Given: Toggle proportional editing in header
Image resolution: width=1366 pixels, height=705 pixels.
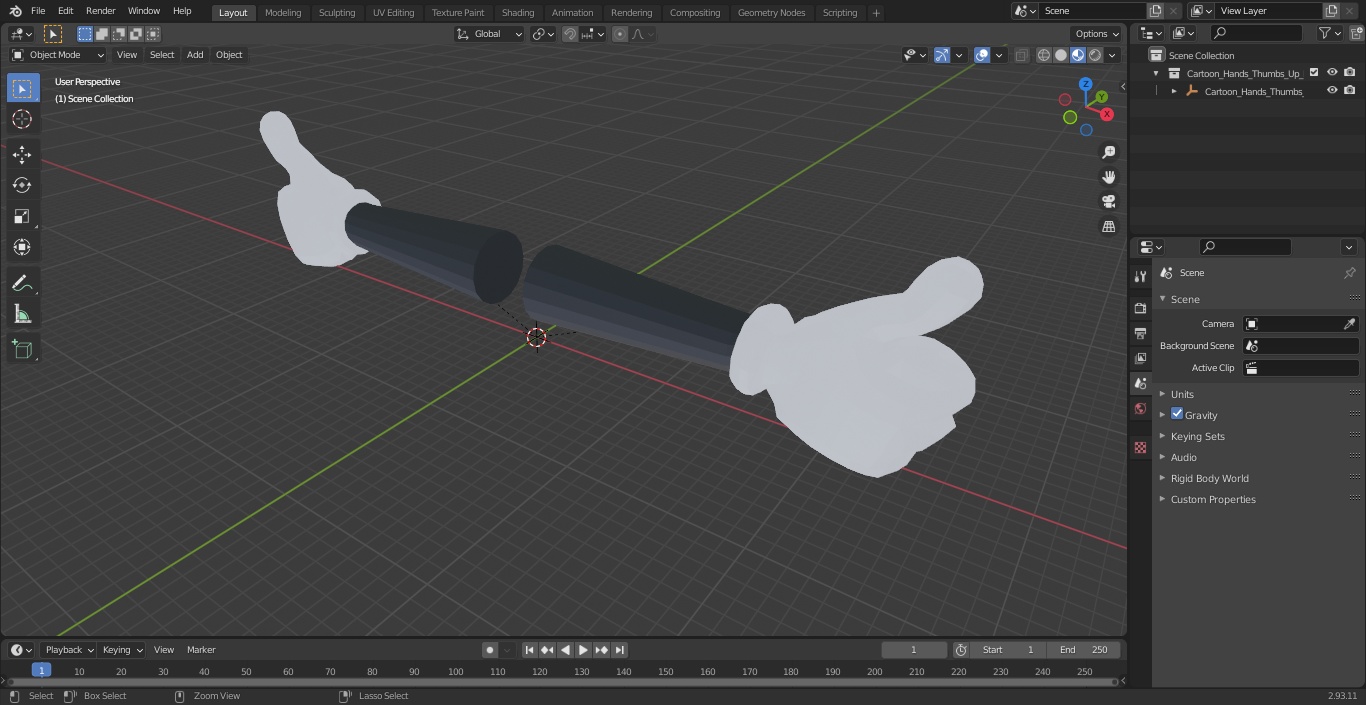Looking at the screenshot, I should 620,34.
